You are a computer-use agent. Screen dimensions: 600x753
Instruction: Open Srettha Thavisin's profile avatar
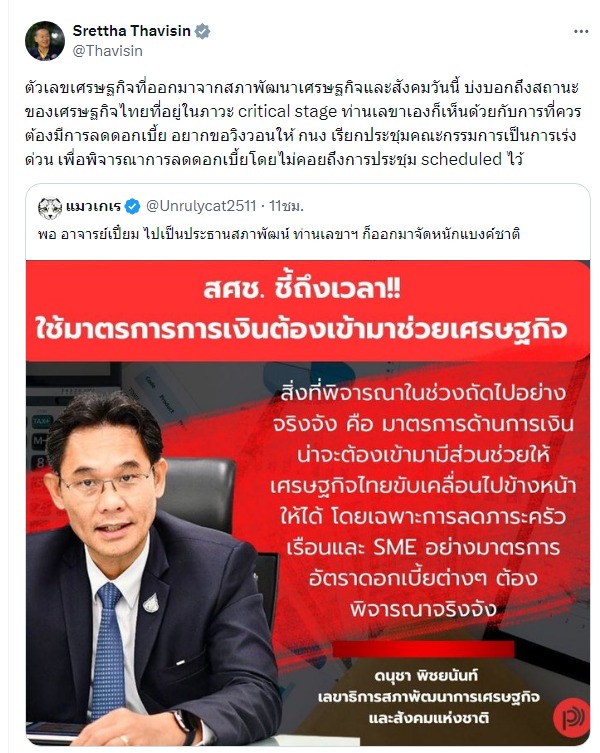point(45,41)
